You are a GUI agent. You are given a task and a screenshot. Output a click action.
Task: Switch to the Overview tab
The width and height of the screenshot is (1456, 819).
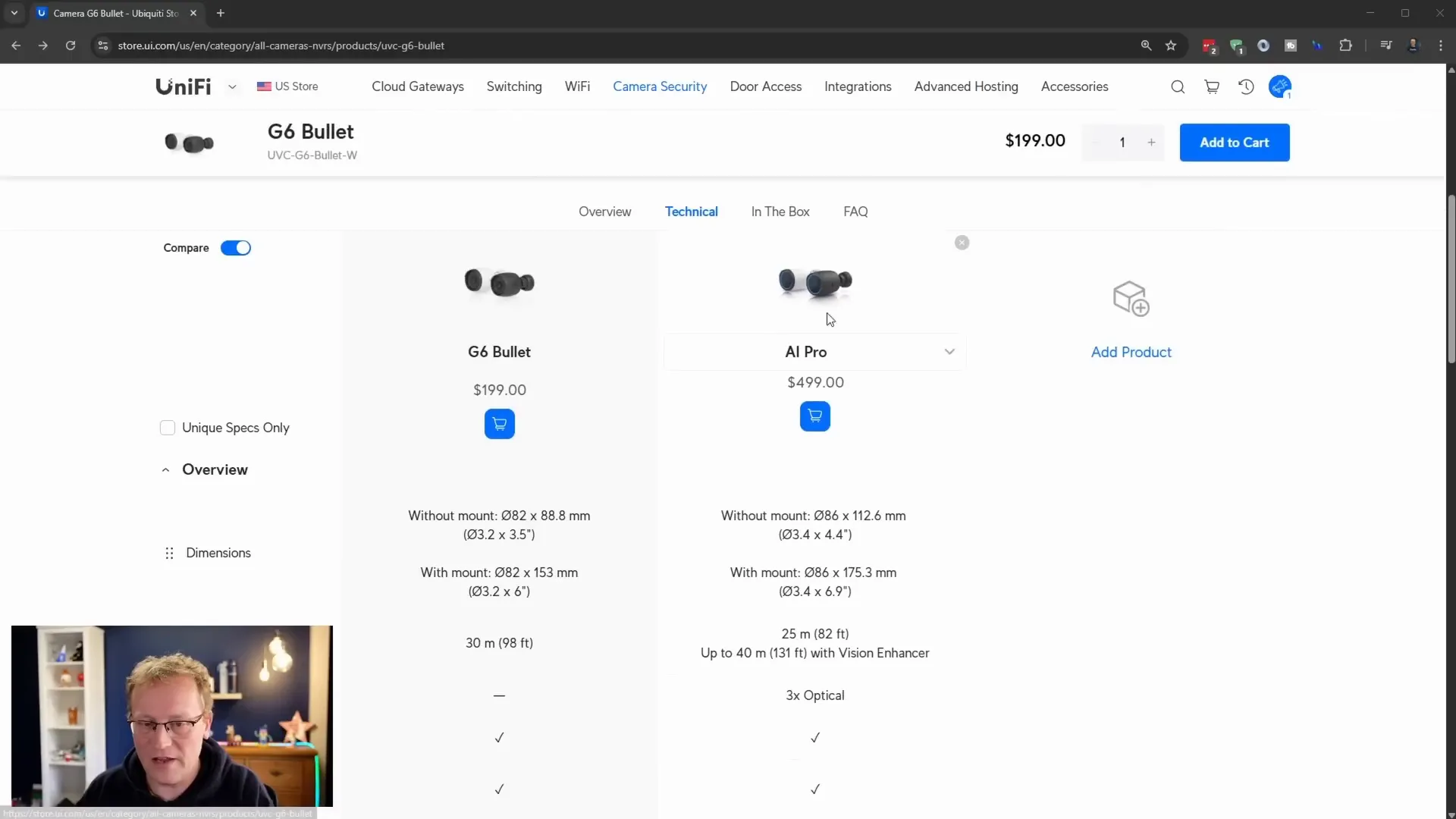click(x=604, y=212)
